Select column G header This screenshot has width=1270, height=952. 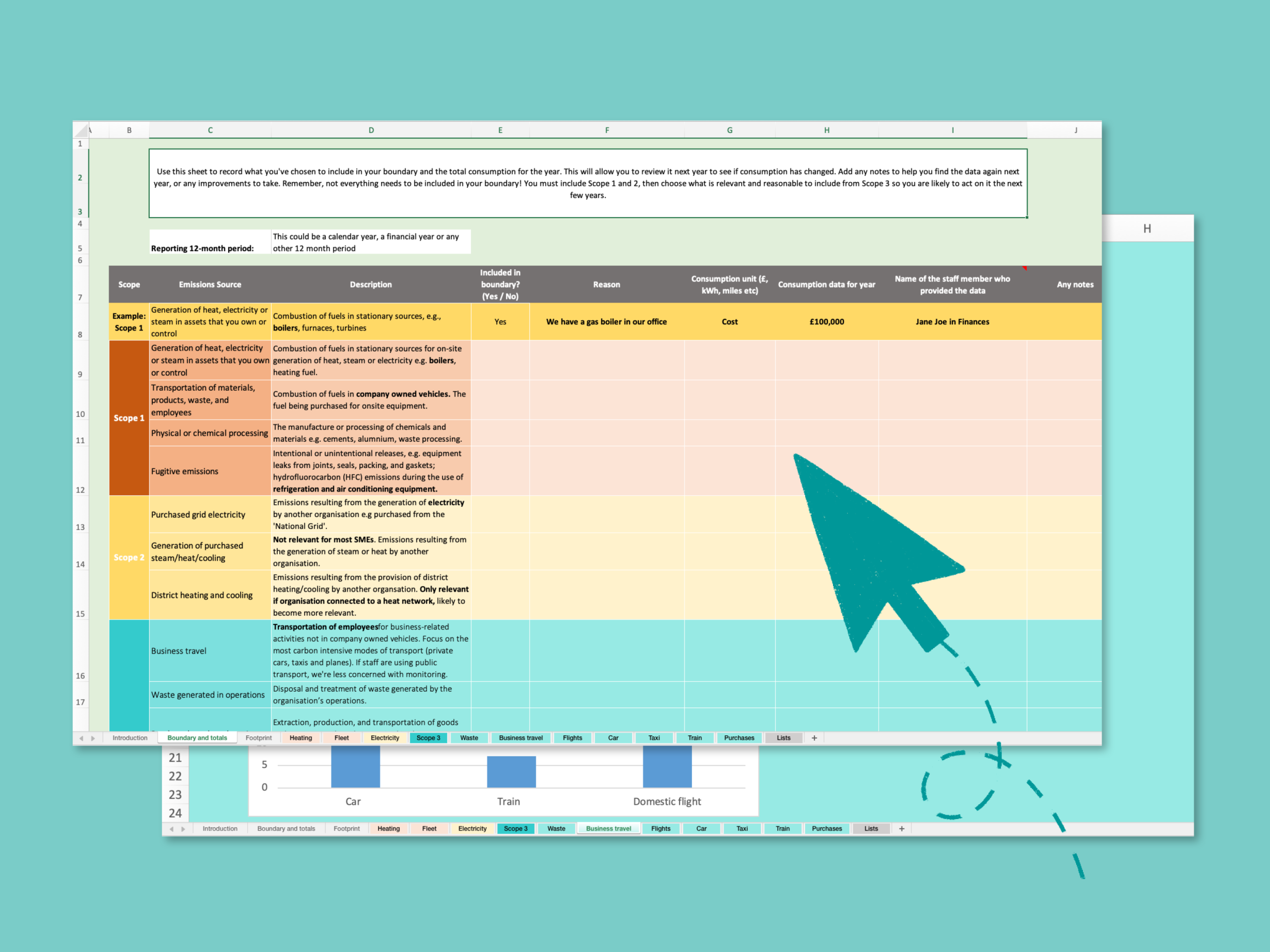pyautogui.click(x=730, y=130)
